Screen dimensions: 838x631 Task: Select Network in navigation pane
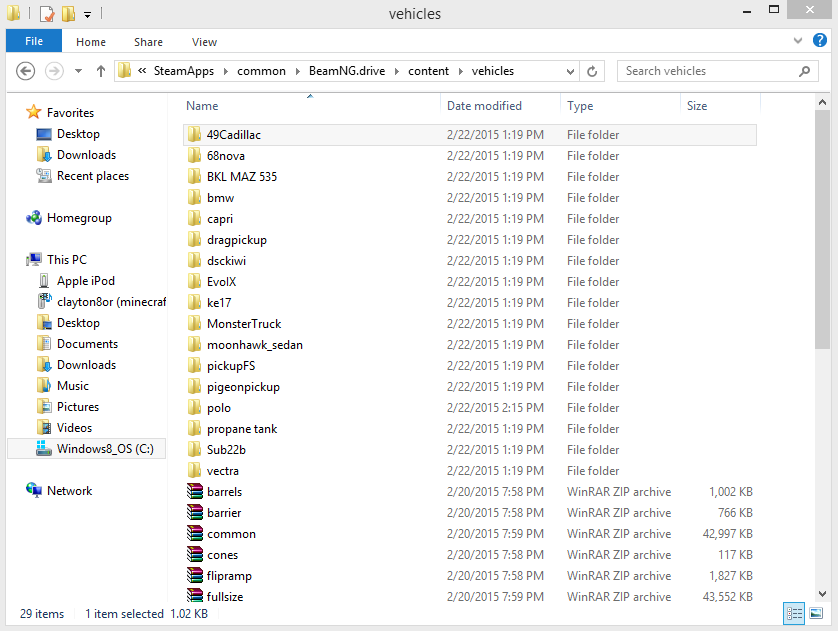click(x=69, y=490)
